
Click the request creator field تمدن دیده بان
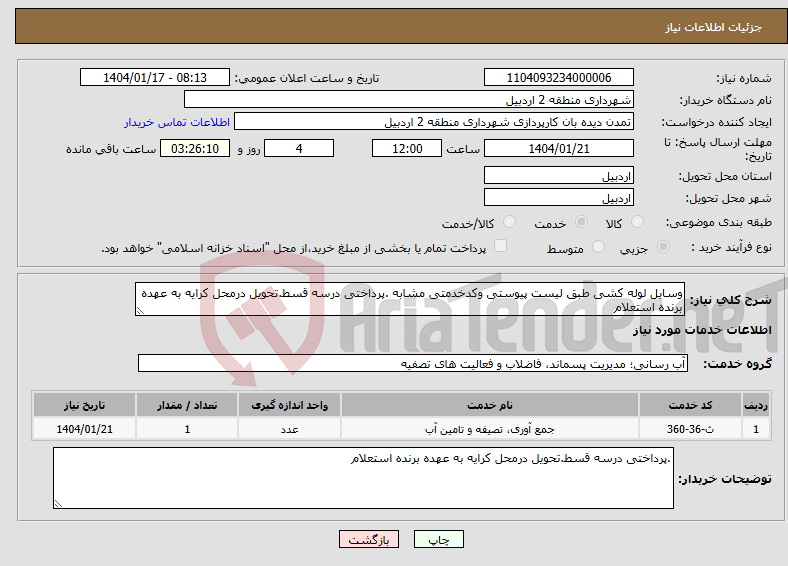point(434,122)
